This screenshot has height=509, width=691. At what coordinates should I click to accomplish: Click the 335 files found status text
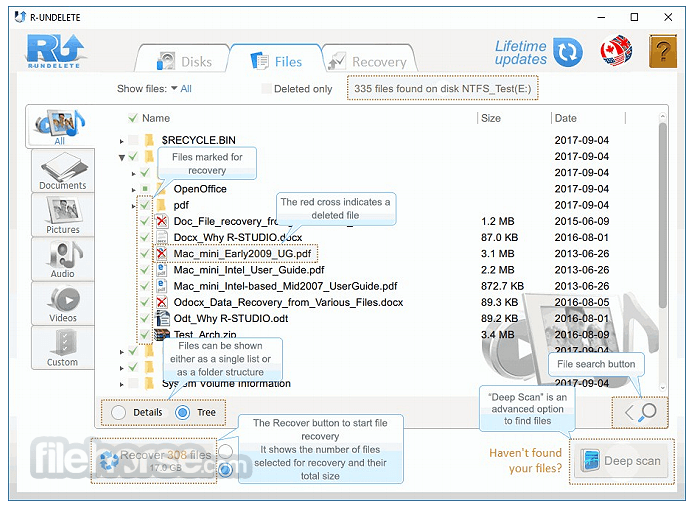442,89
